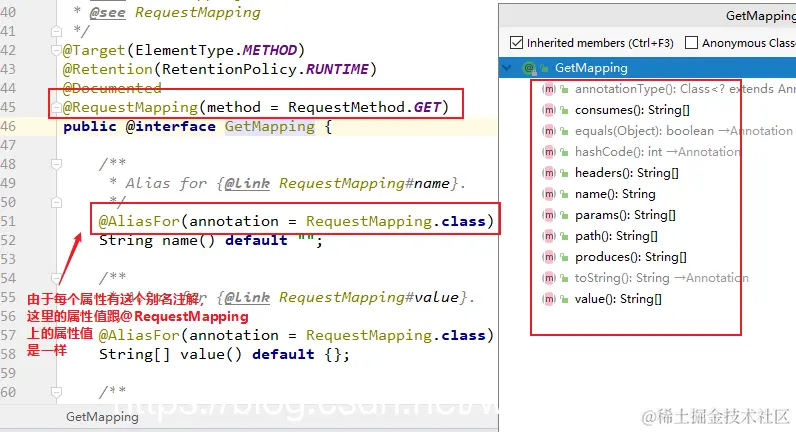The width and height of the screenshot is (796, 432).
Task: Click GetMapping interface name on line 46
Action: [x=270, y=126]
